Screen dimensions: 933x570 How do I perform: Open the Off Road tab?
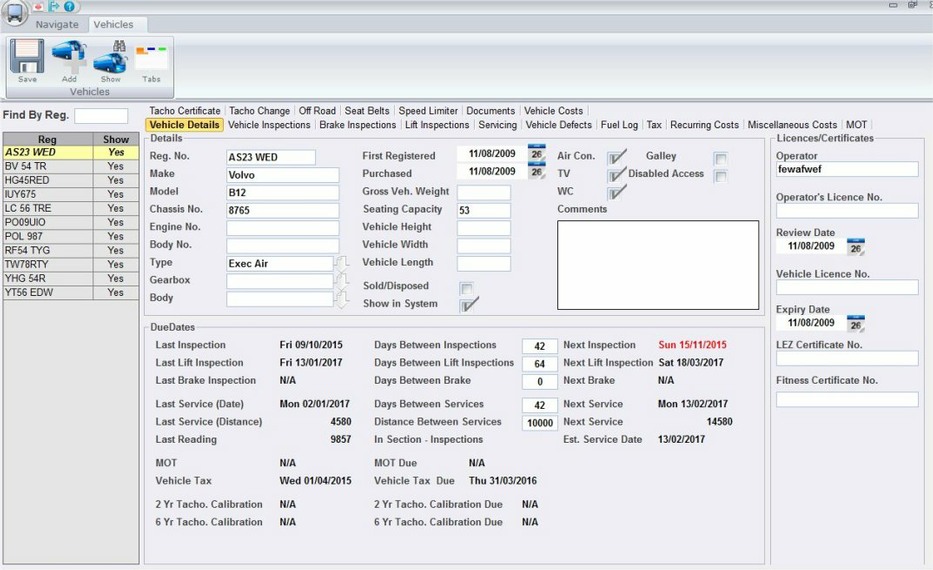tap(317, 111)
